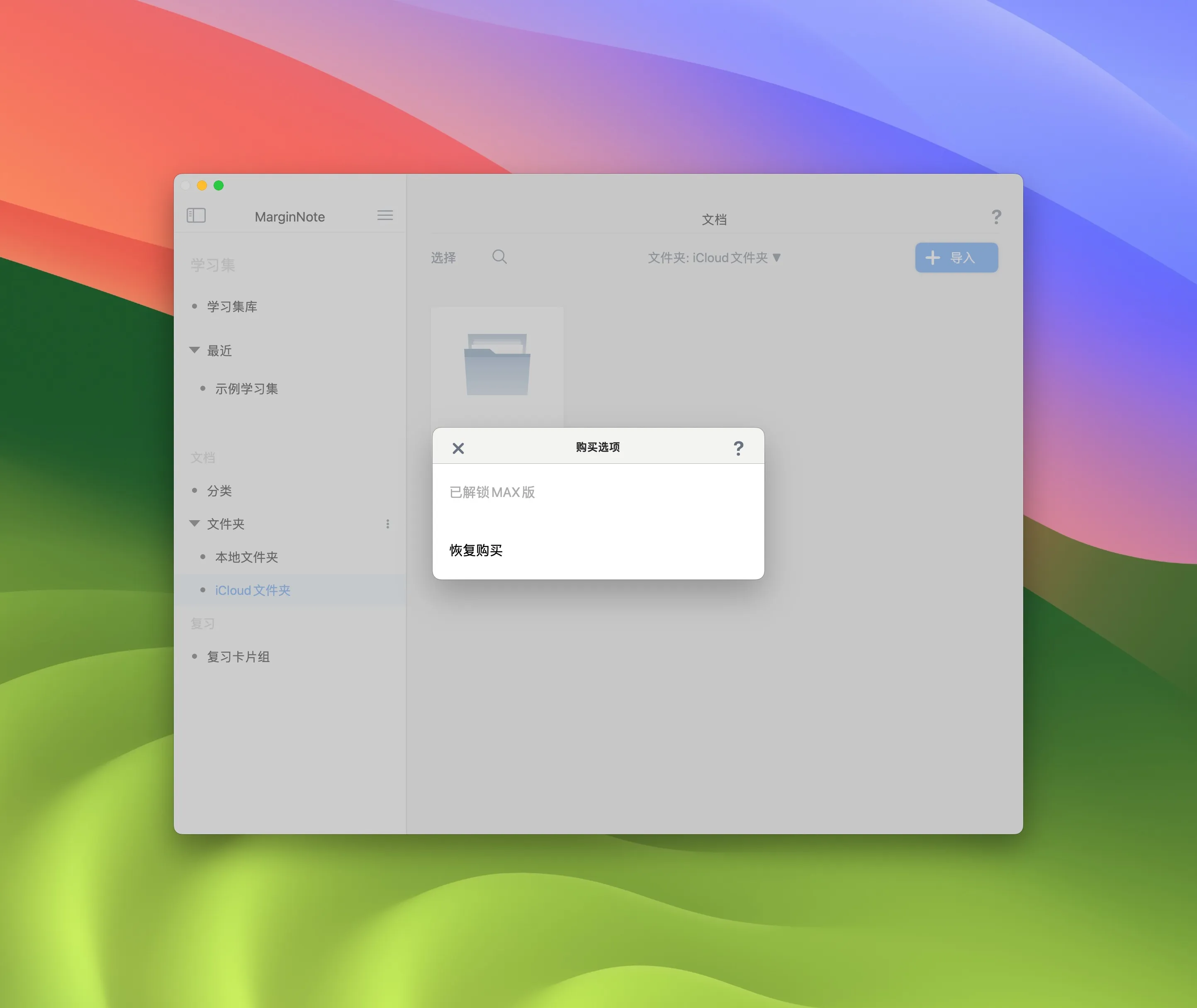The image size is (1197, 1008).
Task: Collapse the 最近 section triangle
Action: [x=194, y=350]
